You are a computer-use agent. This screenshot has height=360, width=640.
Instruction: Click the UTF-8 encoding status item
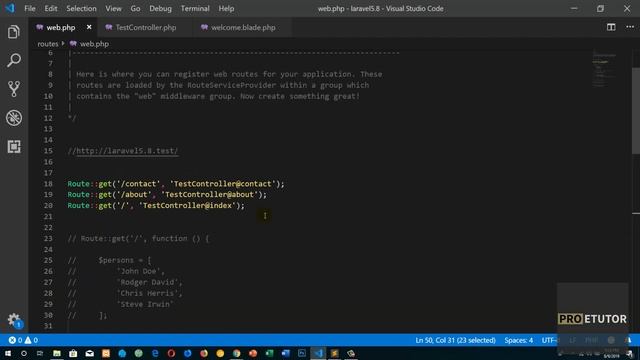point(549,340)
